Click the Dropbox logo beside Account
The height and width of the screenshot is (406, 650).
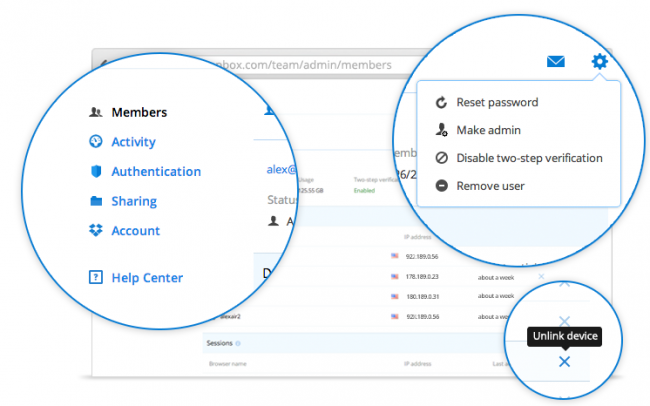(x=96, y=230)
